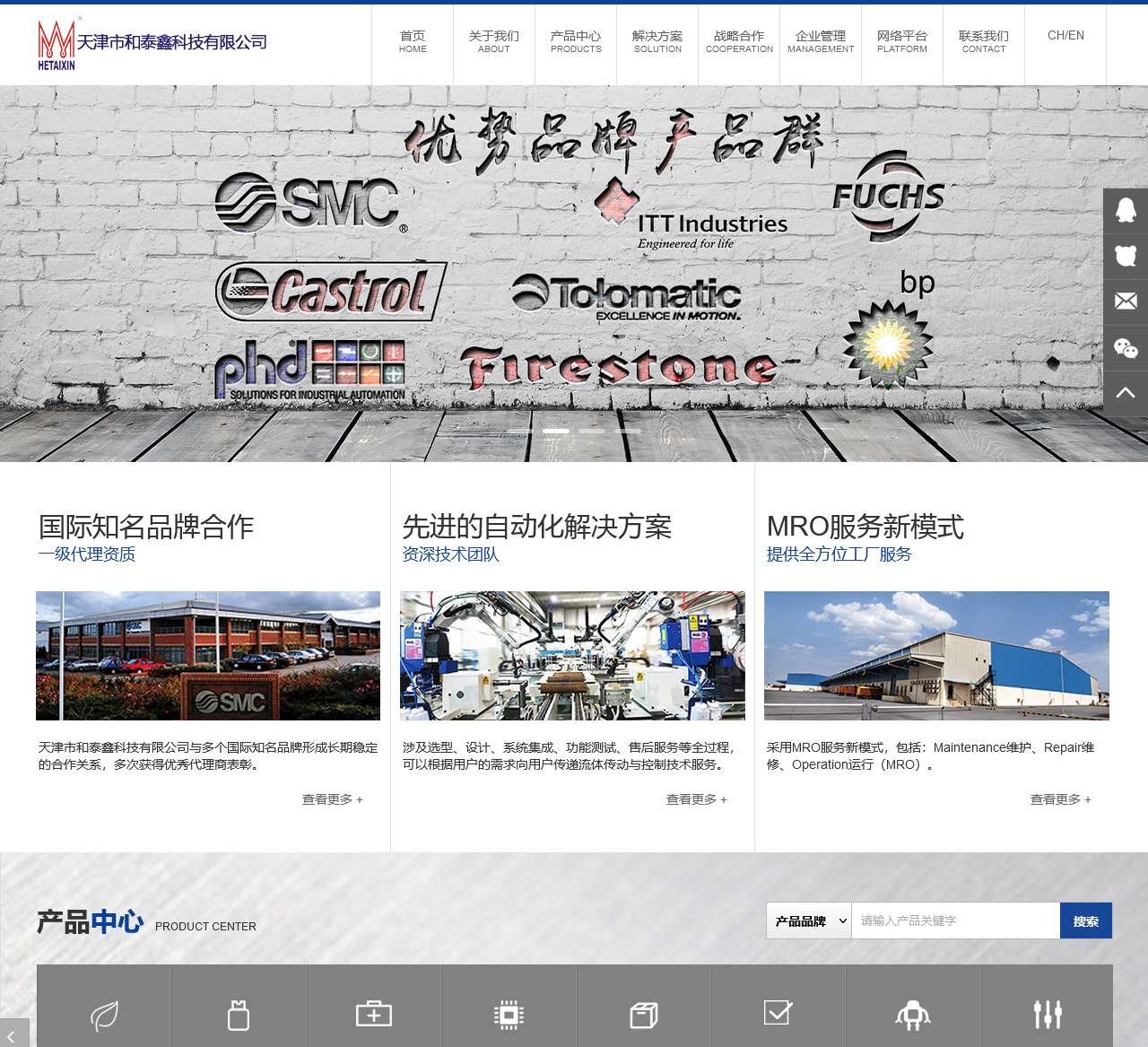Open QQ chat from the side widget
Screen dimensions: 1148x1047
tap(1126, 211)
